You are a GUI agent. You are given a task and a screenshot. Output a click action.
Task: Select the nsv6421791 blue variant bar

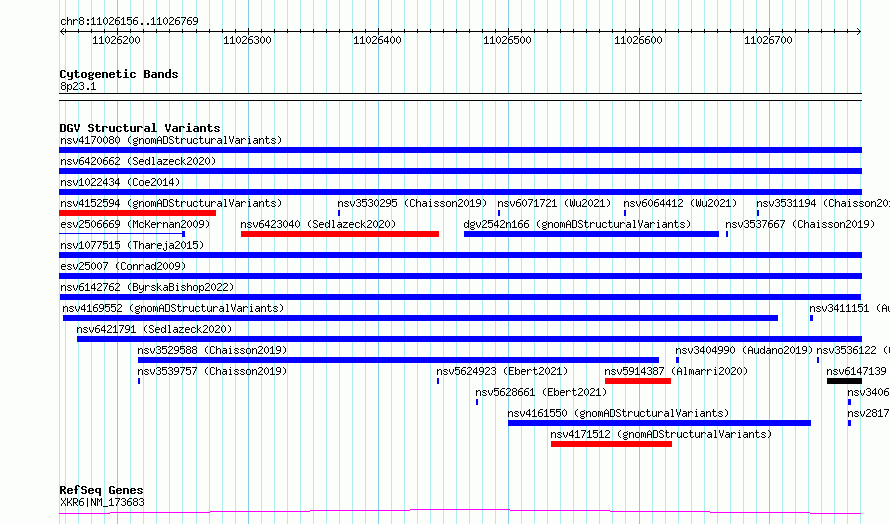point(469,339)
